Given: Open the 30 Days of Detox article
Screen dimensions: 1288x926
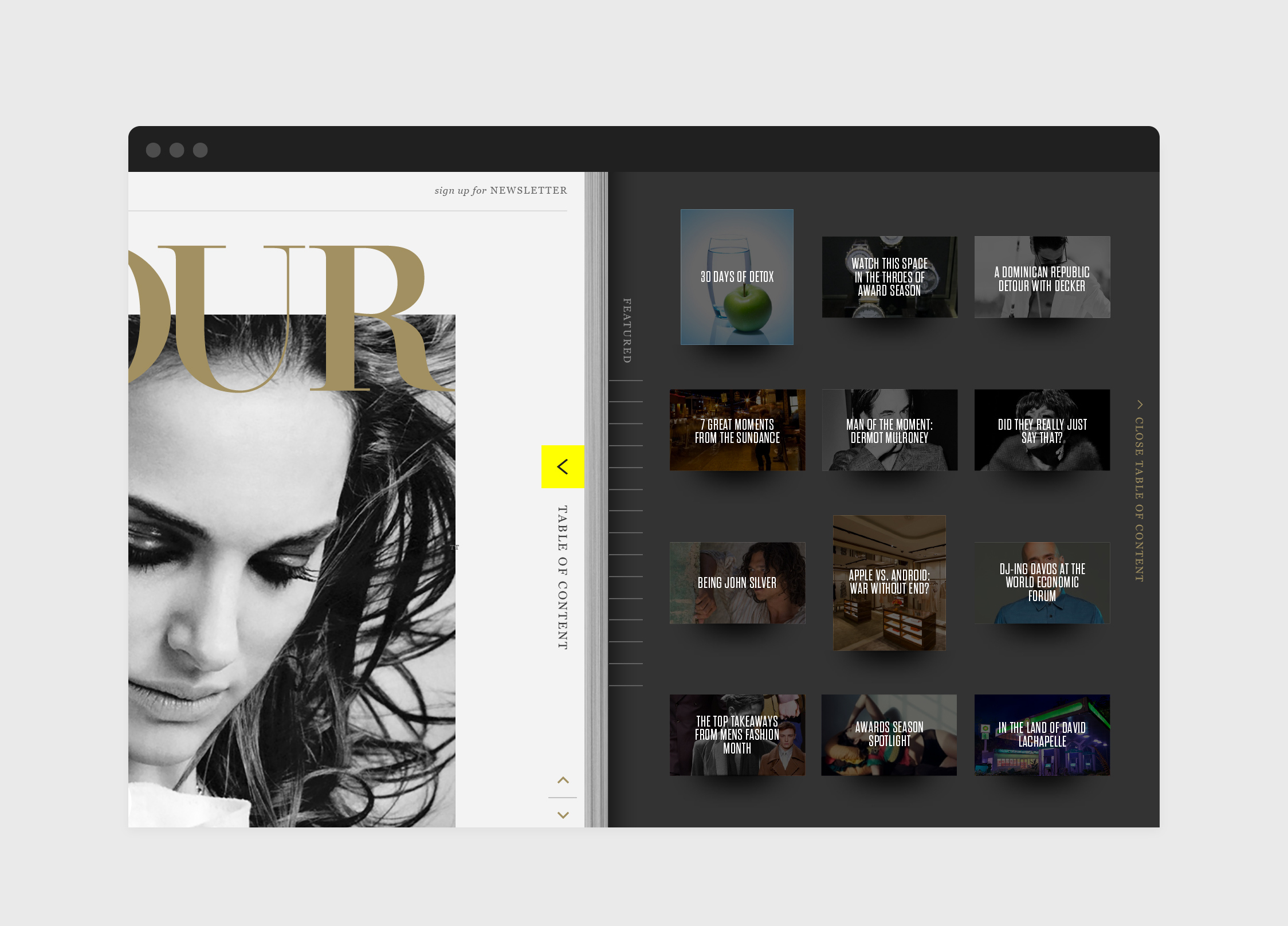Looking at the screenshot, I should (737, 277).
